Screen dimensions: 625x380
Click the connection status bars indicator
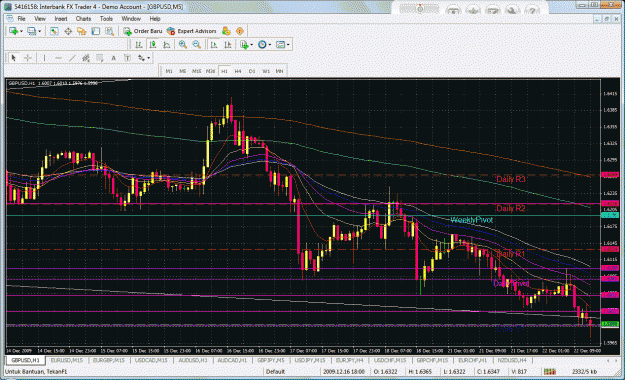[550, 372]
